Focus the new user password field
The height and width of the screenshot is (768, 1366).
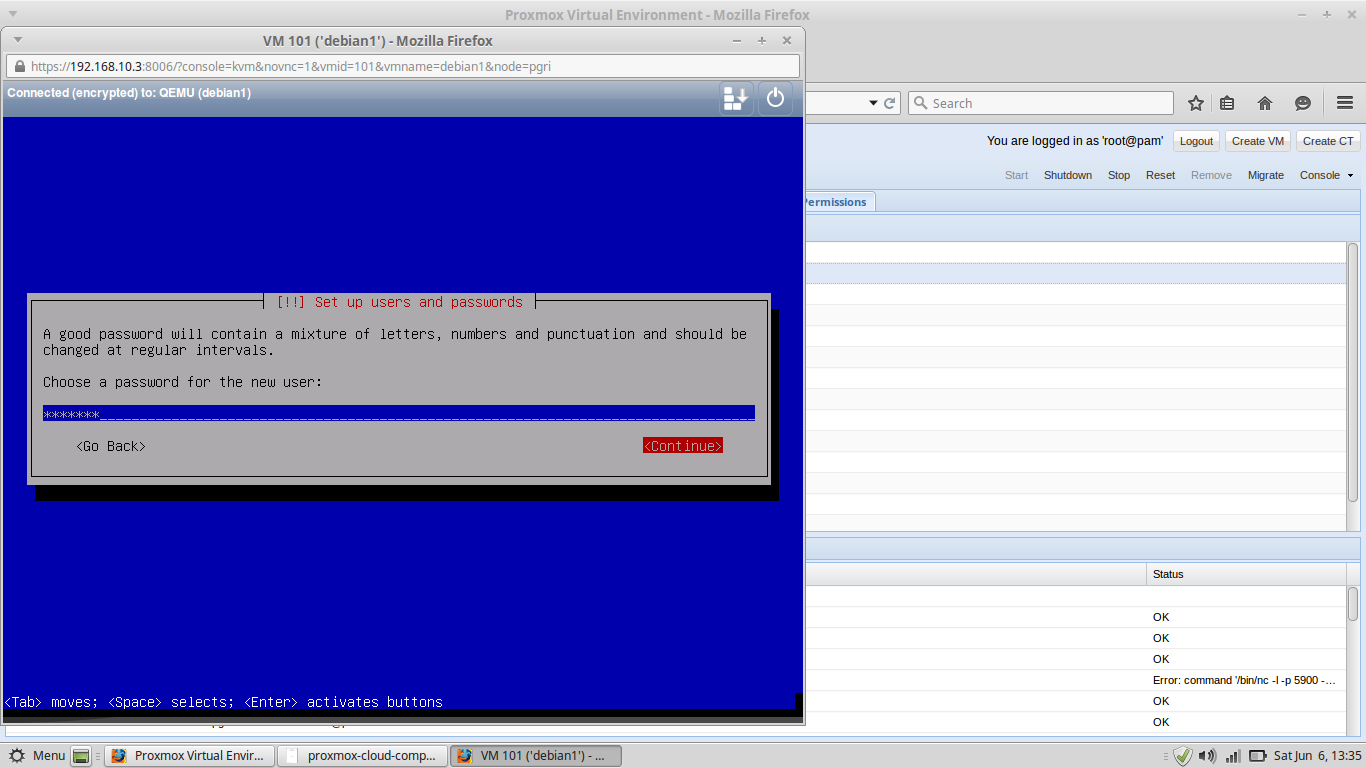point(399,414)
